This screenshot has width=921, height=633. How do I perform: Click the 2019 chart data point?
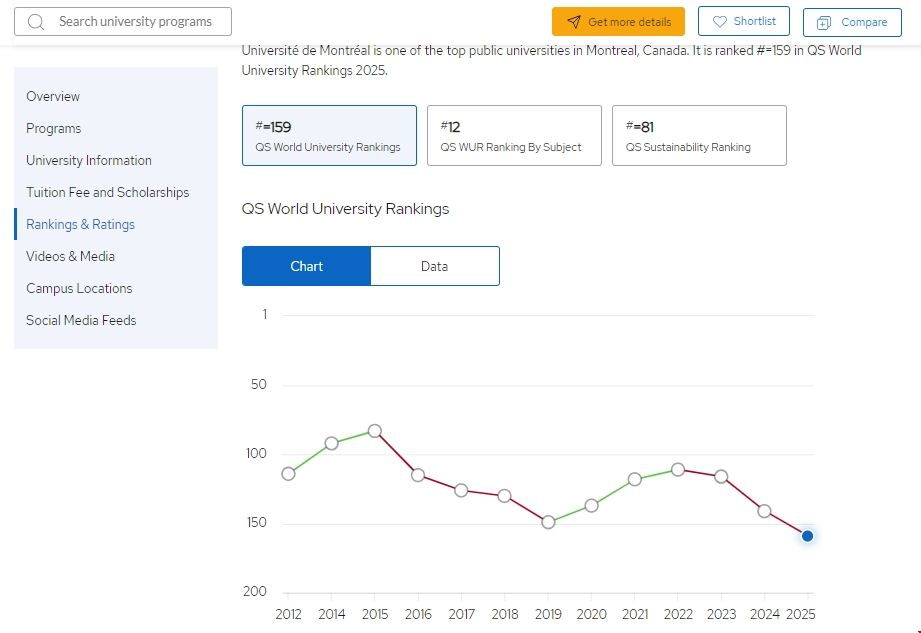pyautogui.click(x=548, y=522)
